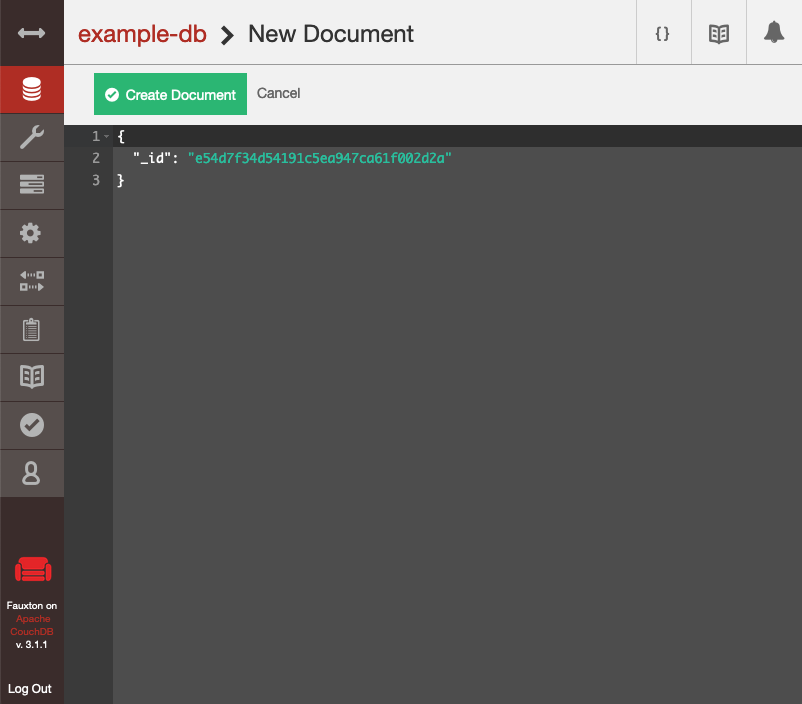Click the double-arrow icon above the sidebar

click(x=31, y=32)
